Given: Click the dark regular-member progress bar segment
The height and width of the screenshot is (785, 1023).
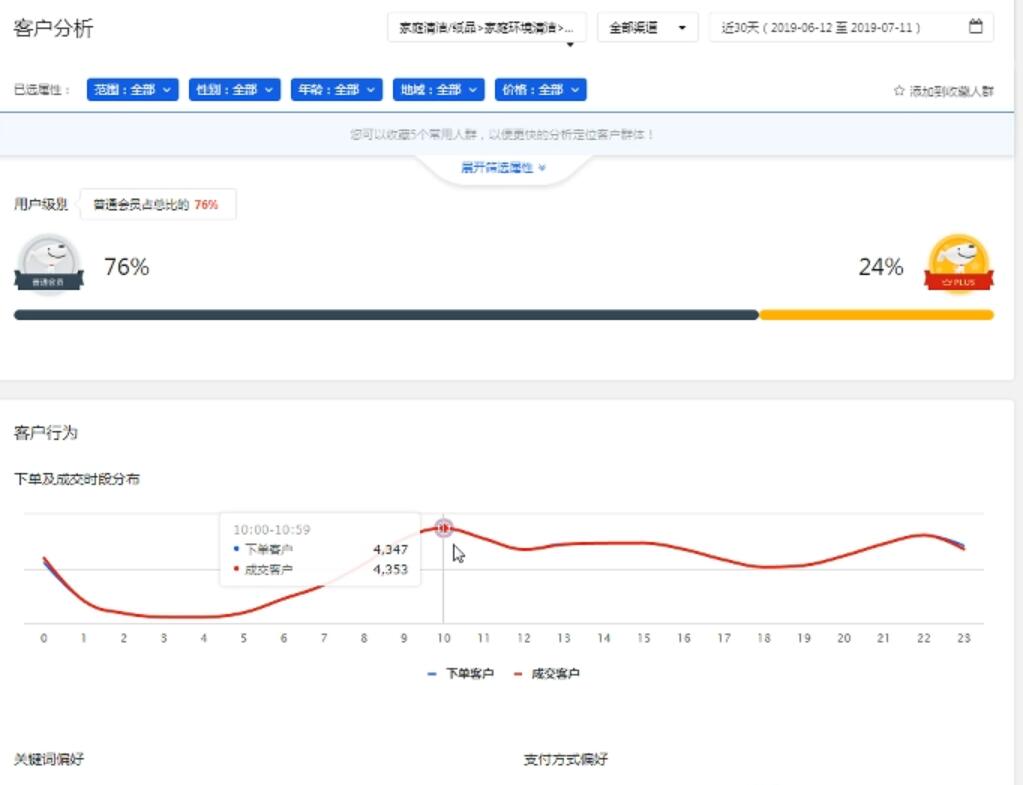Looking at the screenshot, I should point(386,315).
